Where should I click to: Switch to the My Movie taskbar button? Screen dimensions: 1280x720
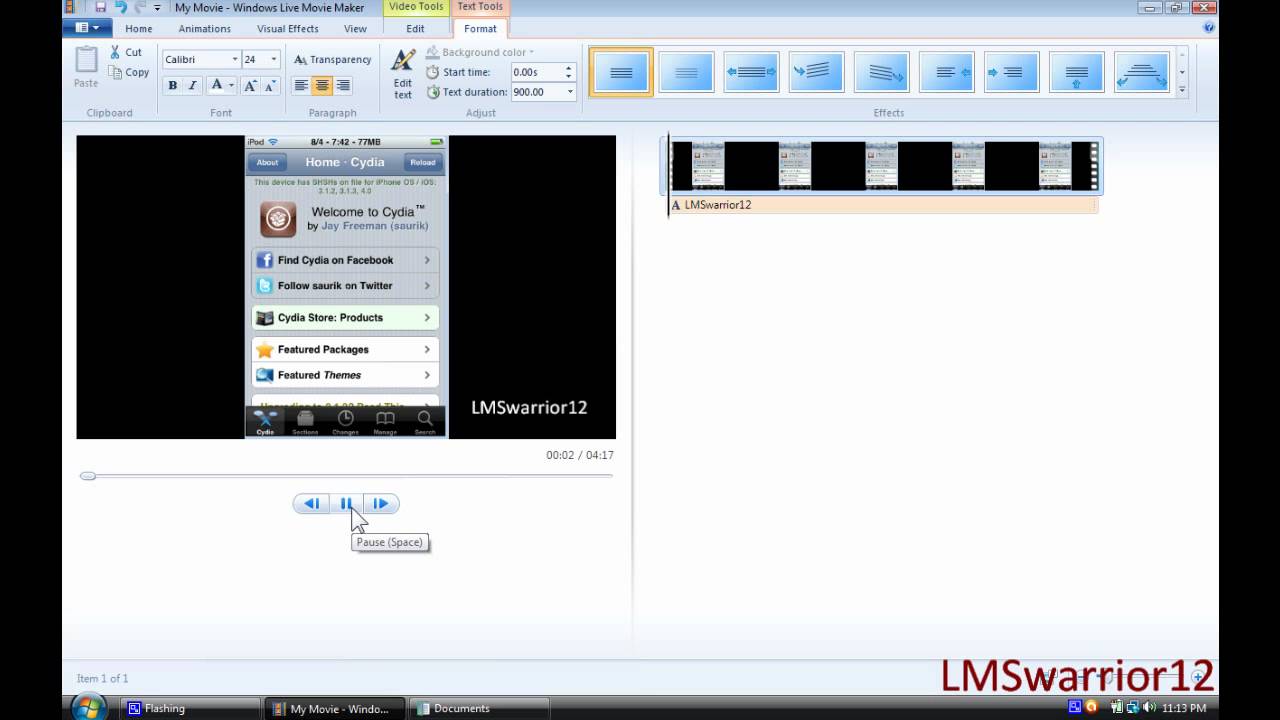click(335, 708)
